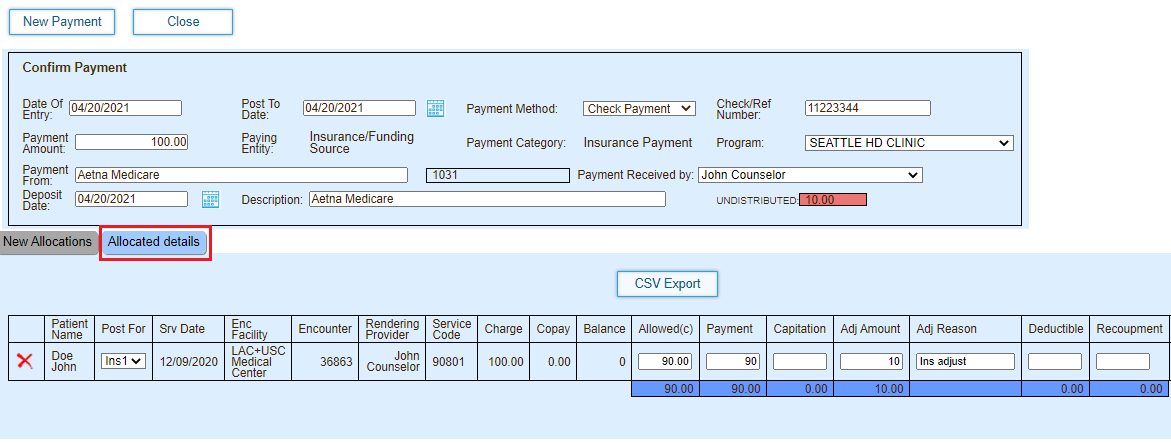Image resolution: width=1171 pixels, height=443 pixels.
Task: Open the Program dropdown showing SEATTLE HD CLINIC
Action: tap(909, 143)
